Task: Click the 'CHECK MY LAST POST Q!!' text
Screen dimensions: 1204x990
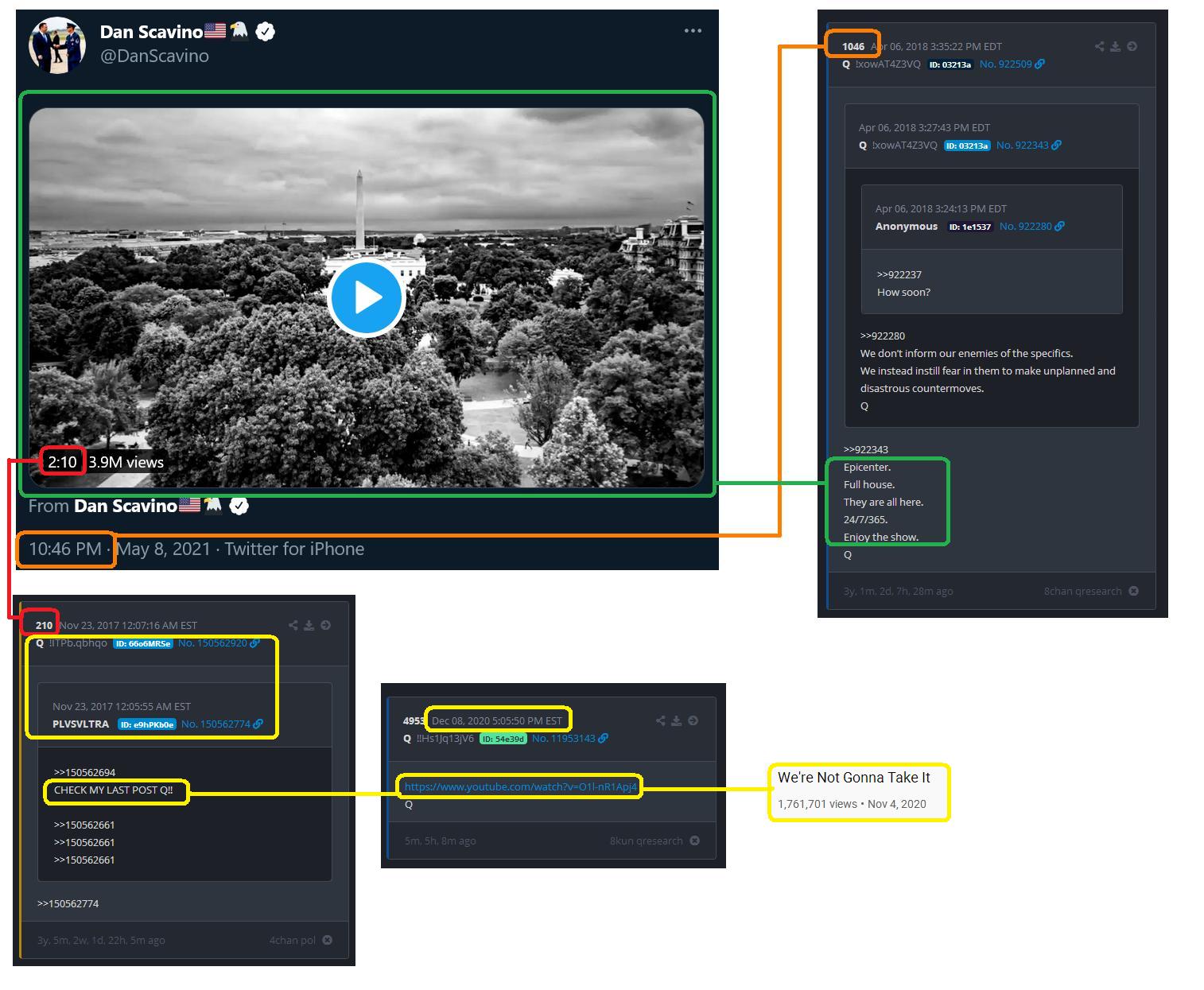Action: point(113,790)
